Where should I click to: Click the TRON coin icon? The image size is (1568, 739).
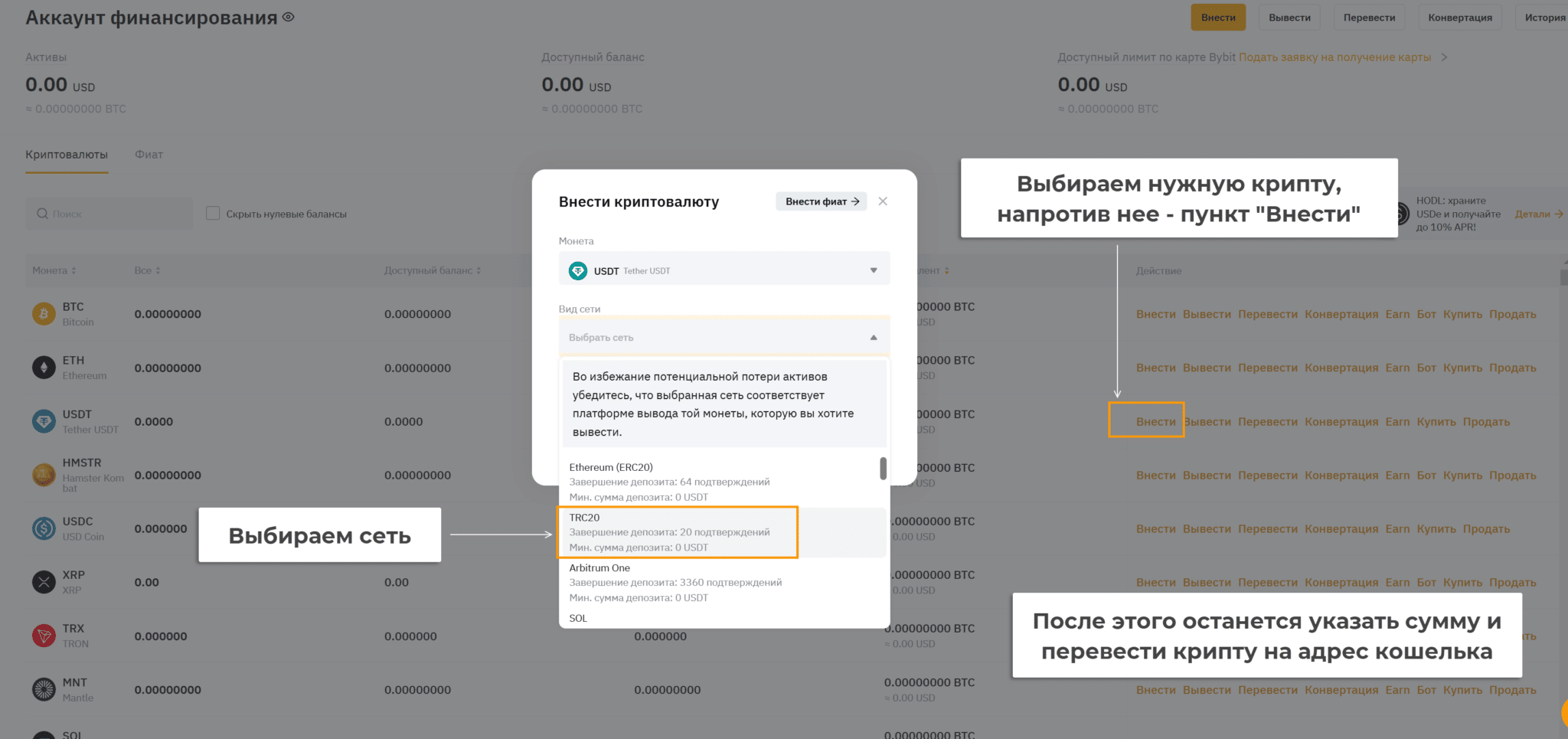click(44, 636)
